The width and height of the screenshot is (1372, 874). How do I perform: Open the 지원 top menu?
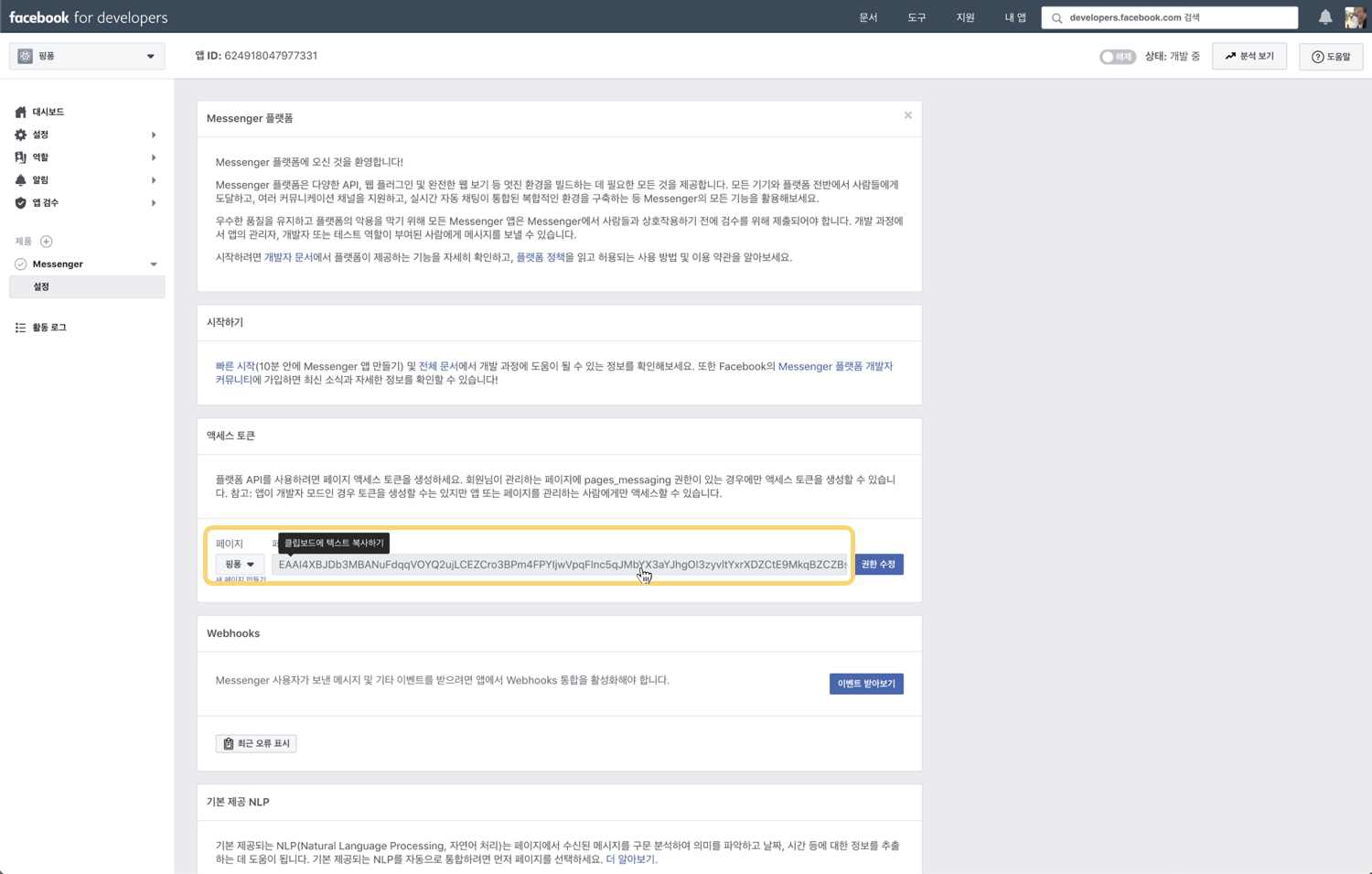965,17
